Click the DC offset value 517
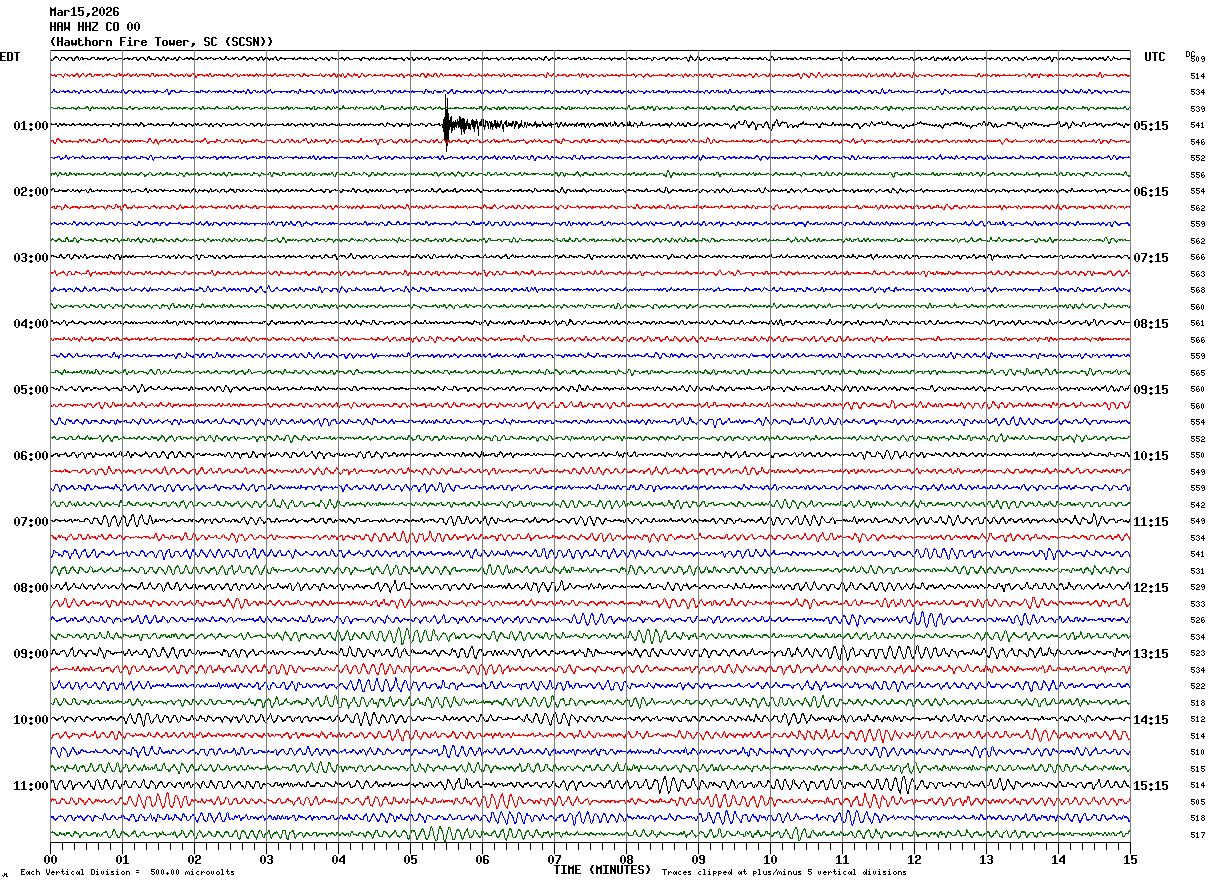 [x=1197, y=835]
